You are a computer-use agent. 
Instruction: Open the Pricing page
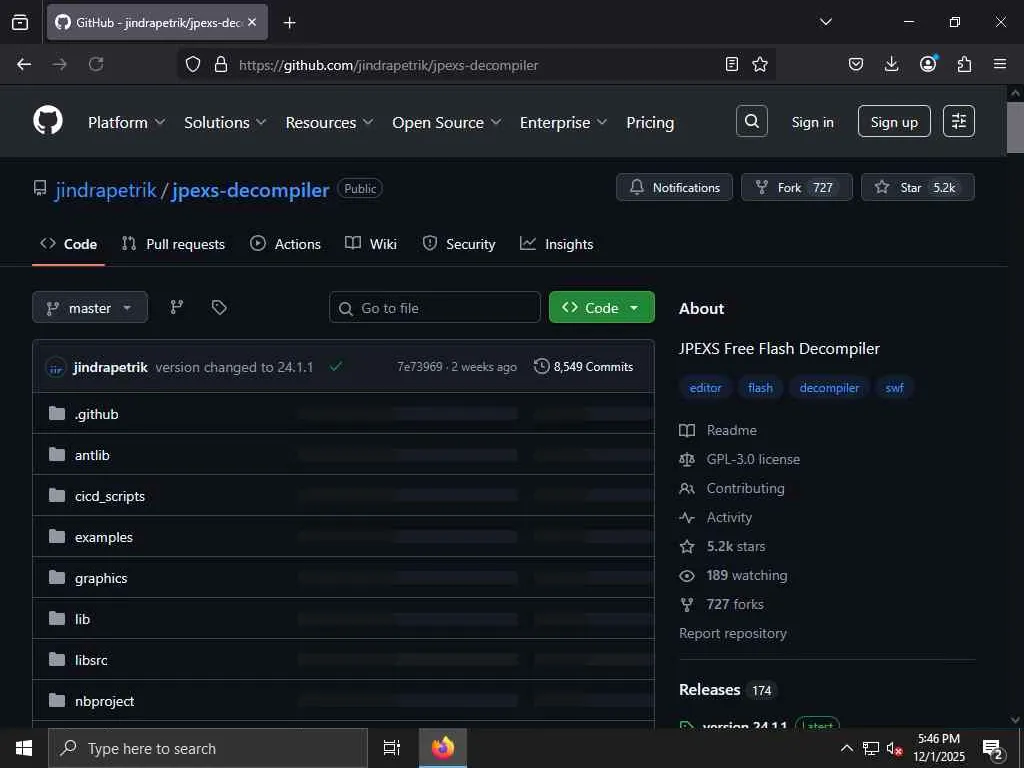click(650, 122)
